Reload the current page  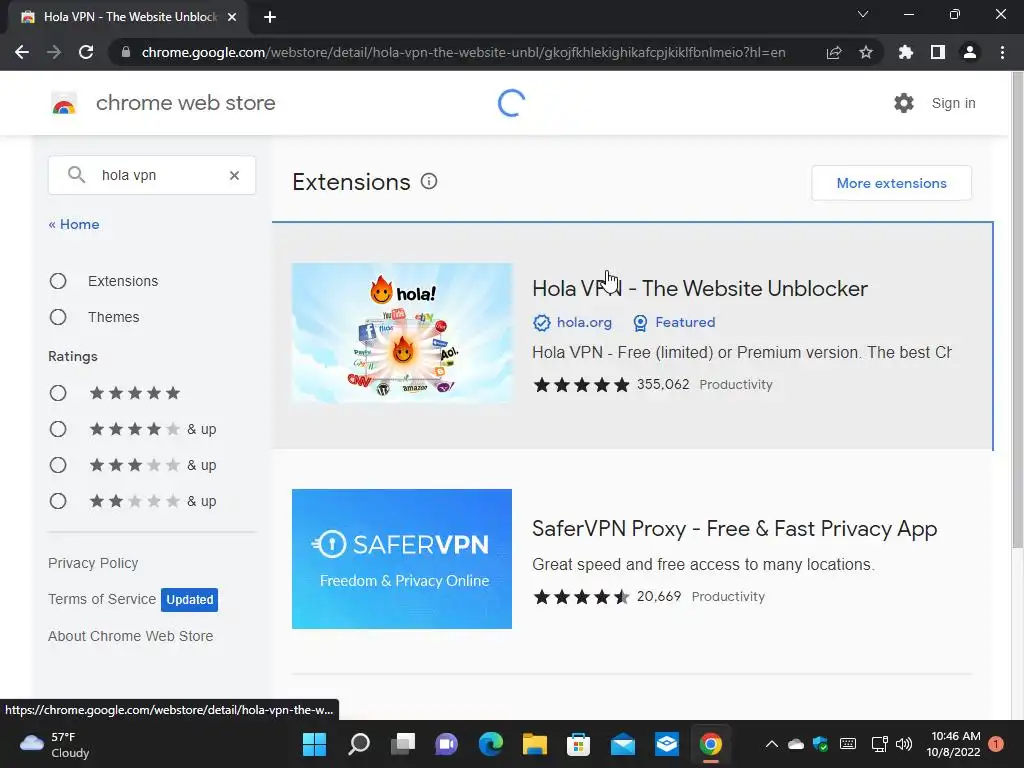click(x=86, y=52)
